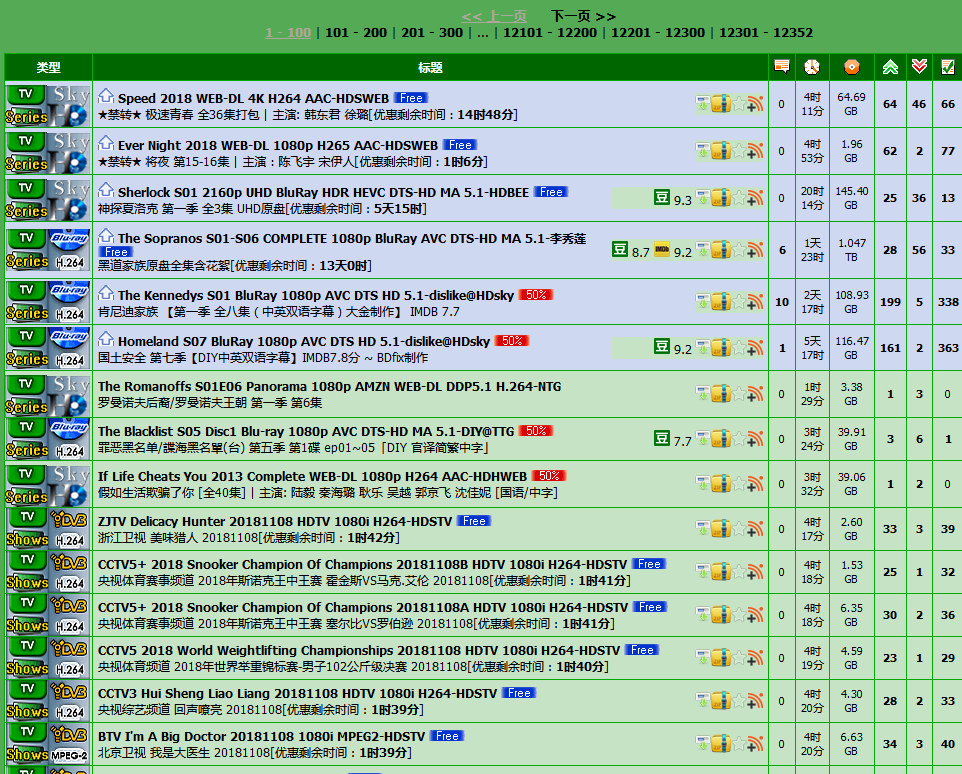This screenshot has width=962, height=774.
Task: Bookmark Homeland S07 with the star icon
Action: 739,347
